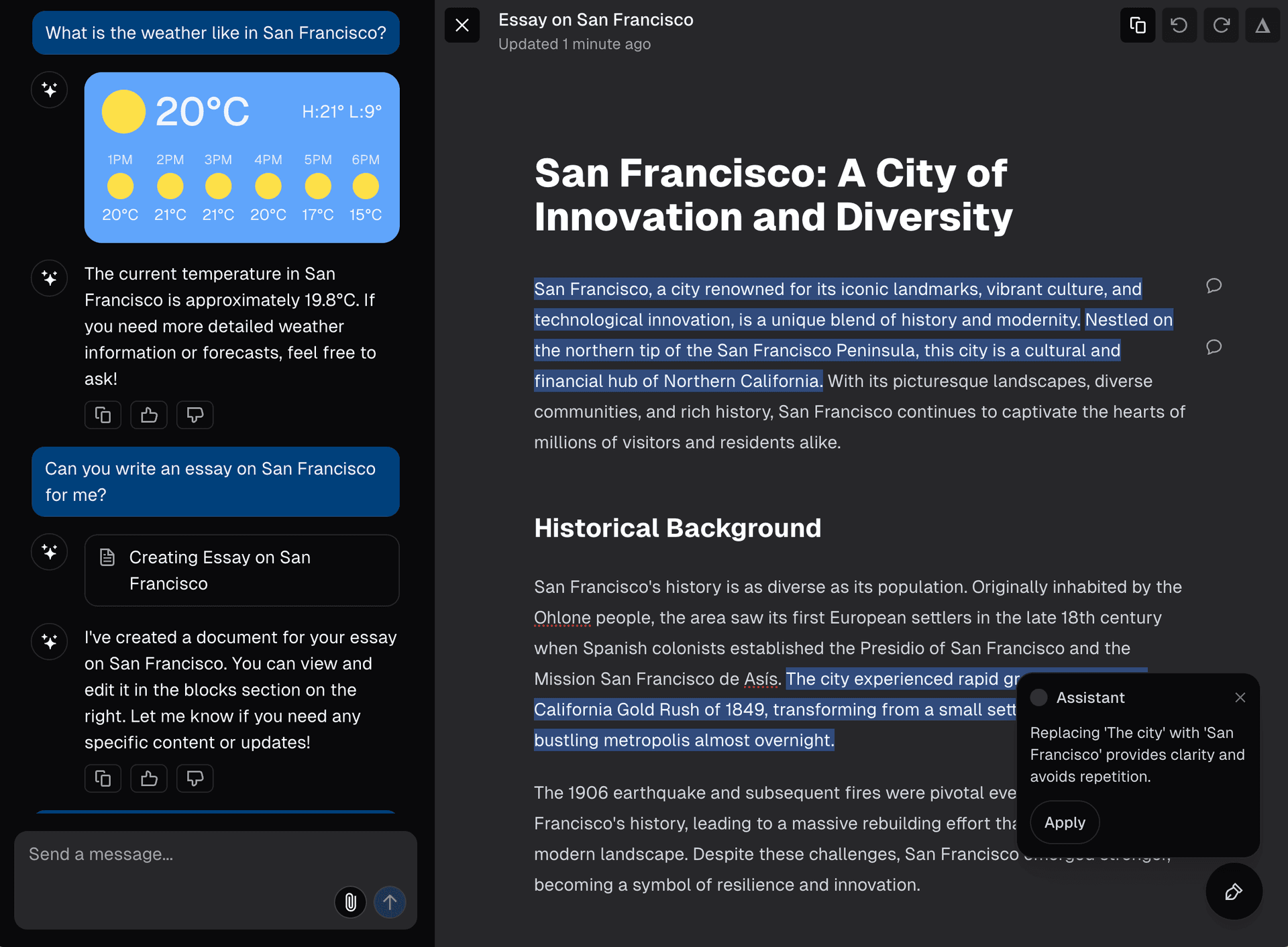
Task: Thumbs up the essay document reply
Action: click(149, 779)
